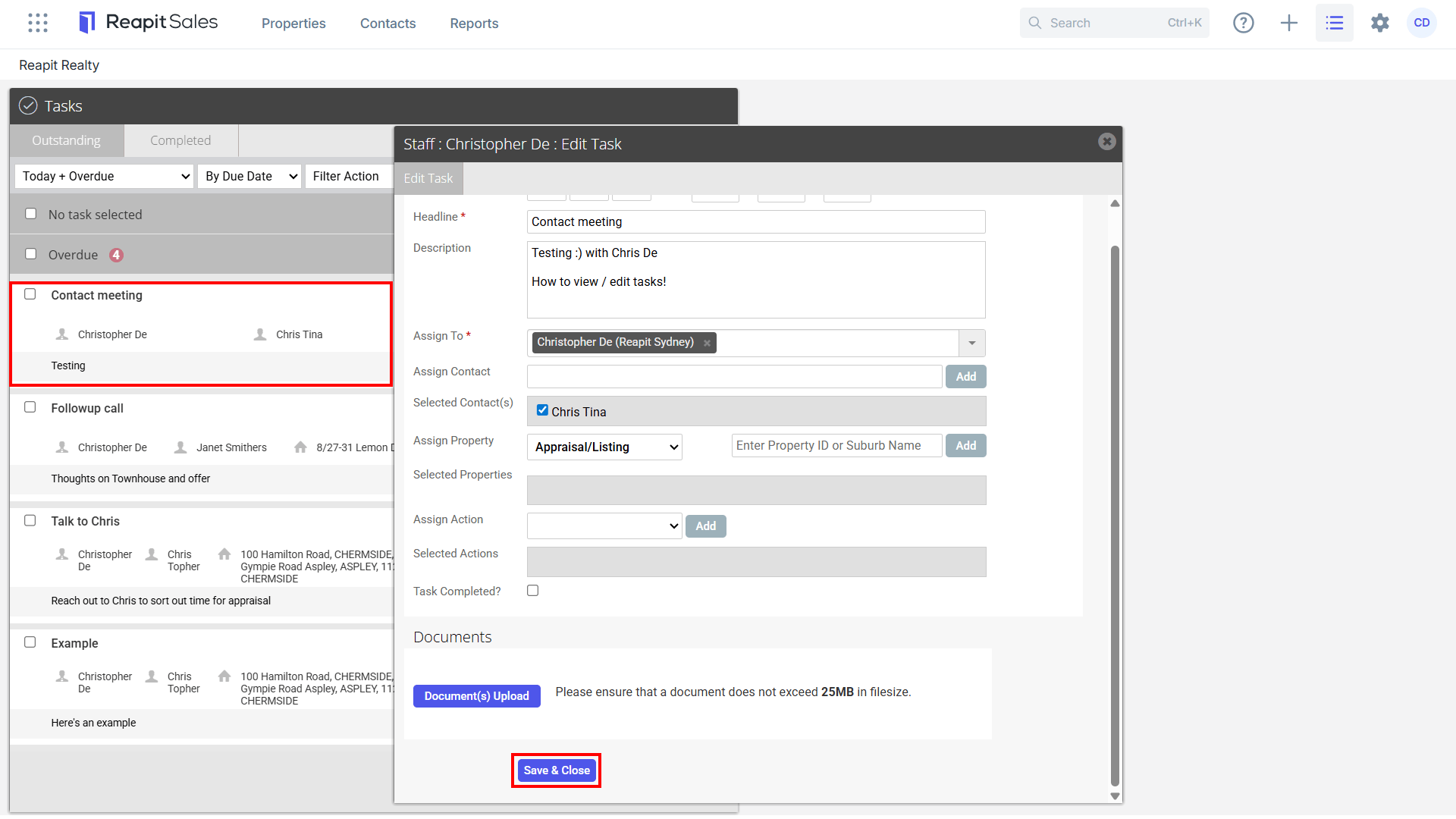Open the Assign To dropdown arrow

(x=972, y=343)
